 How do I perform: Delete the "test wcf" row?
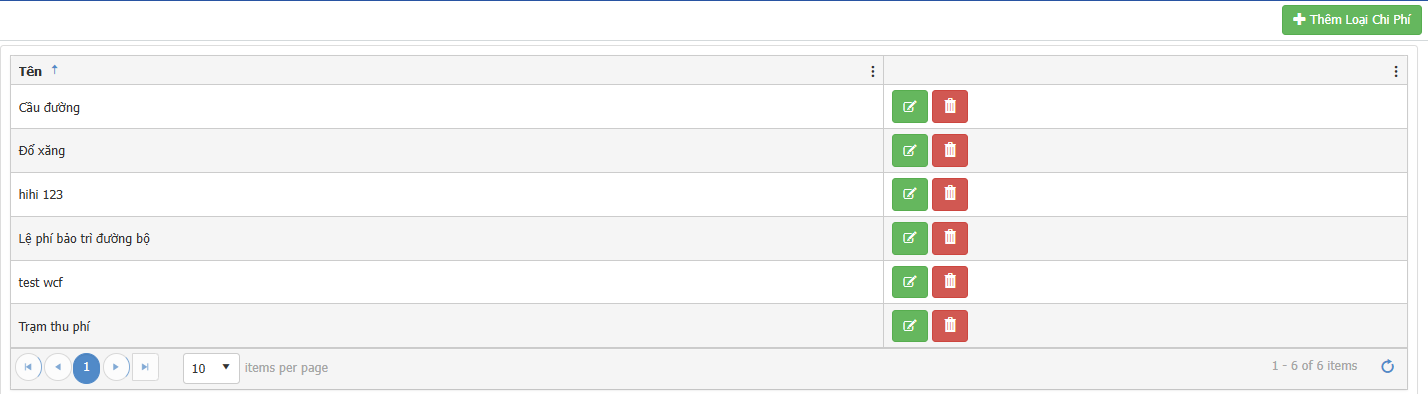coord(950,281)
